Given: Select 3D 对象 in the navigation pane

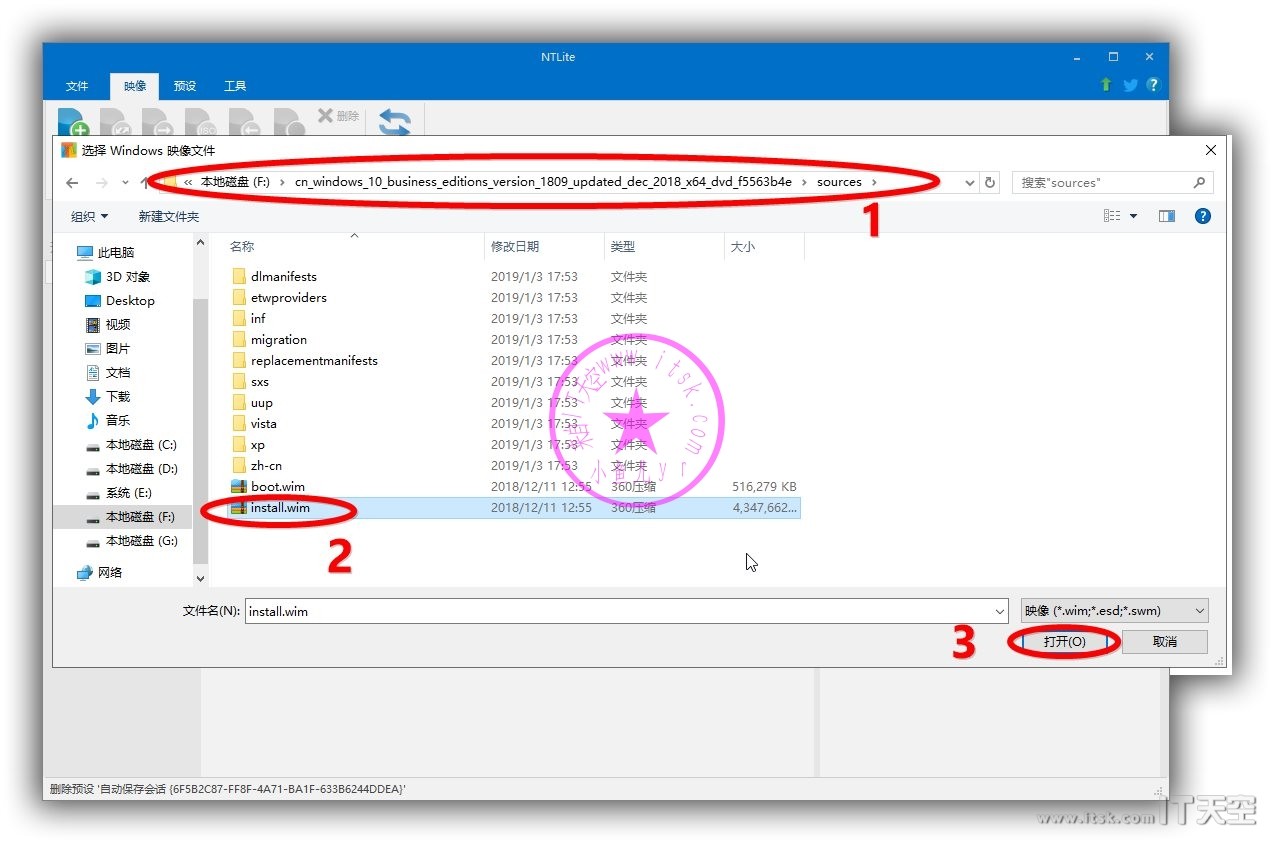Looking at the screenshot, I should coord(118,277).
